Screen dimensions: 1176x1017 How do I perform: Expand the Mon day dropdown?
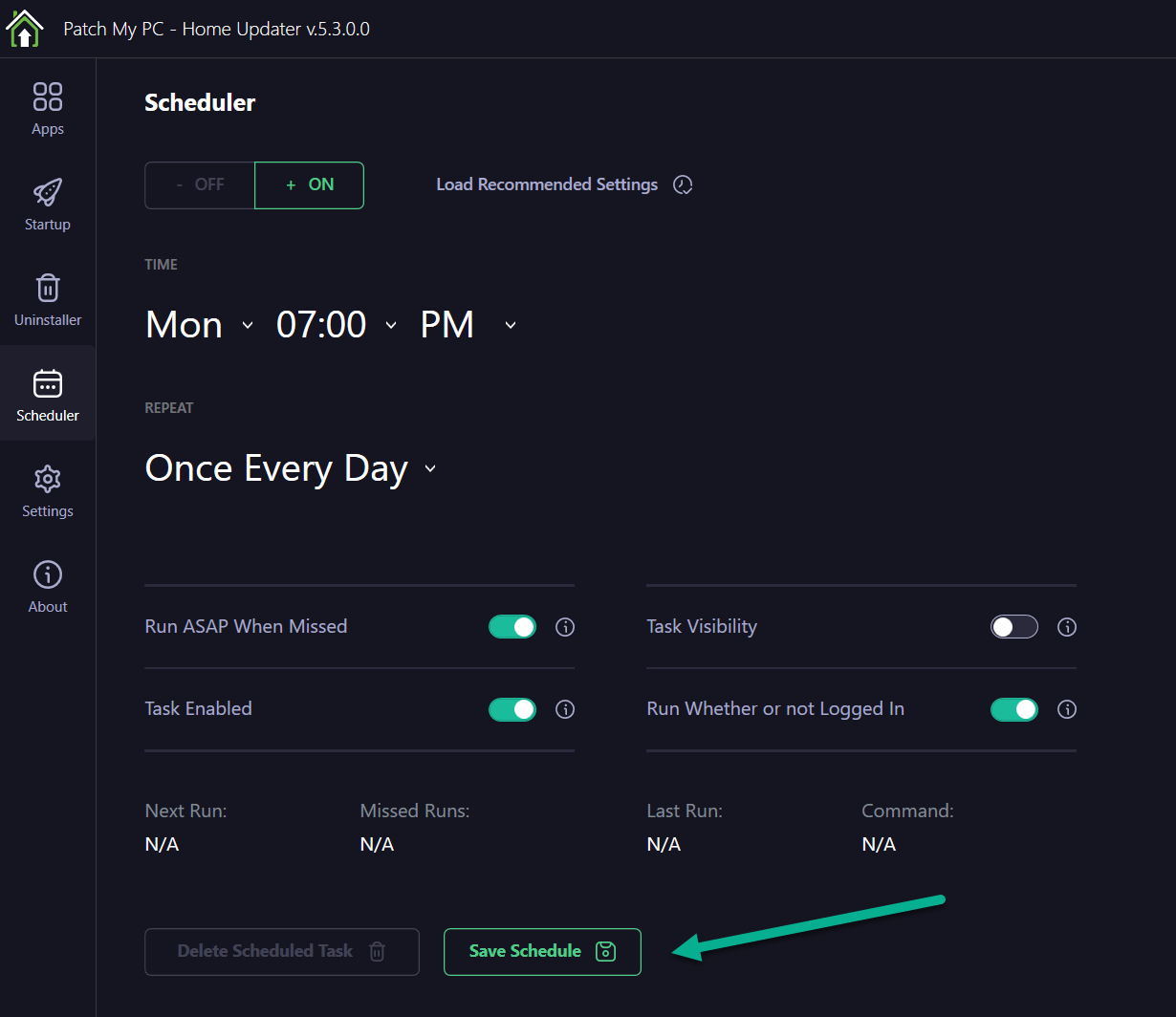200,325
